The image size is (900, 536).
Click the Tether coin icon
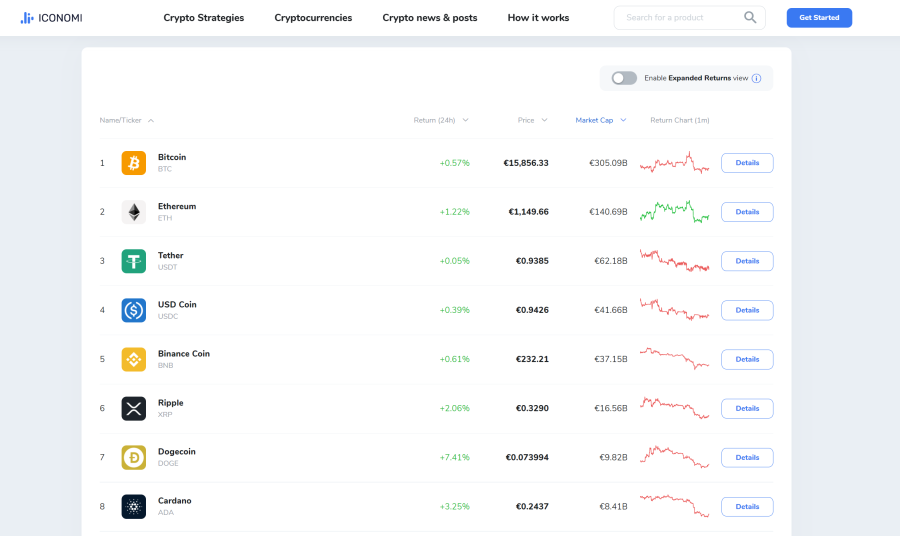[x=134, y=261]
